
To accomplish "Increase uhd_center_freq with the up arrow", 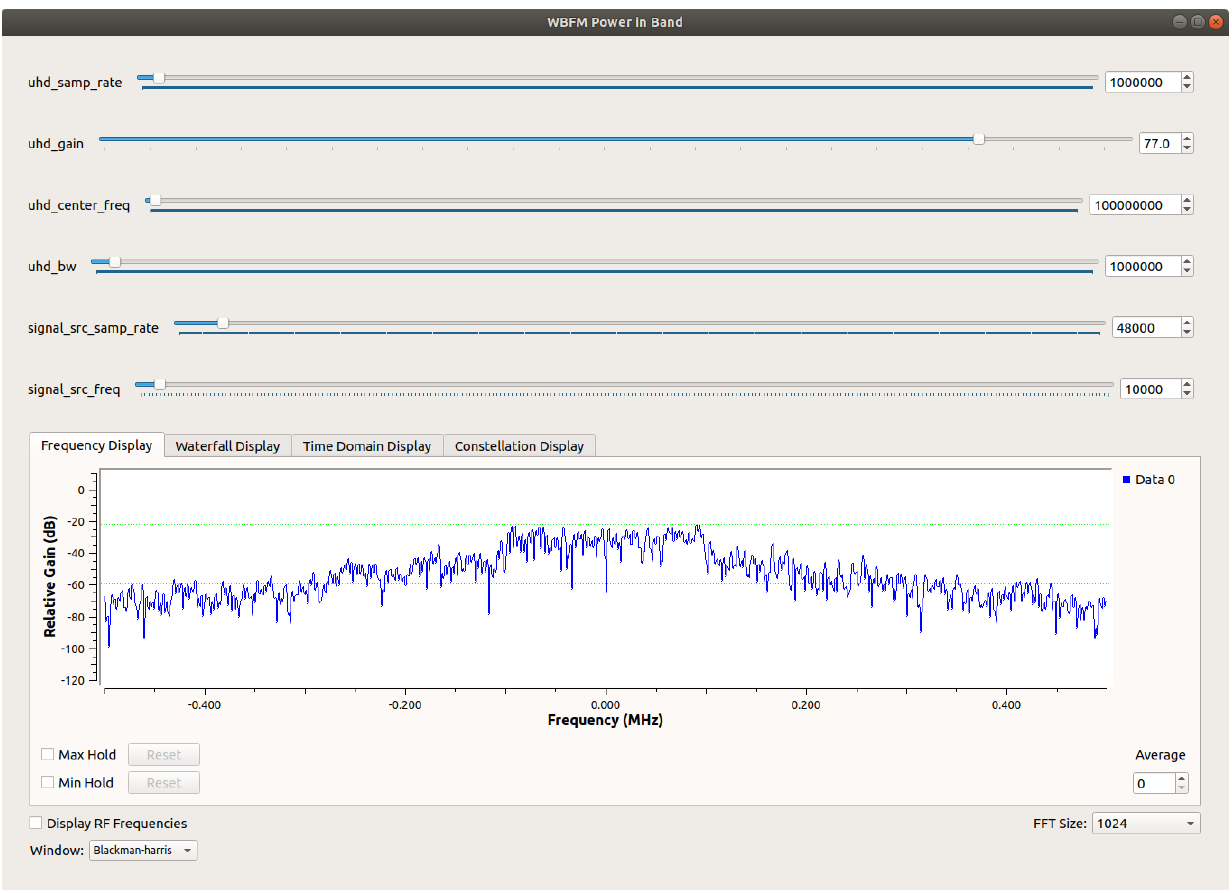I will (1187, 200).
